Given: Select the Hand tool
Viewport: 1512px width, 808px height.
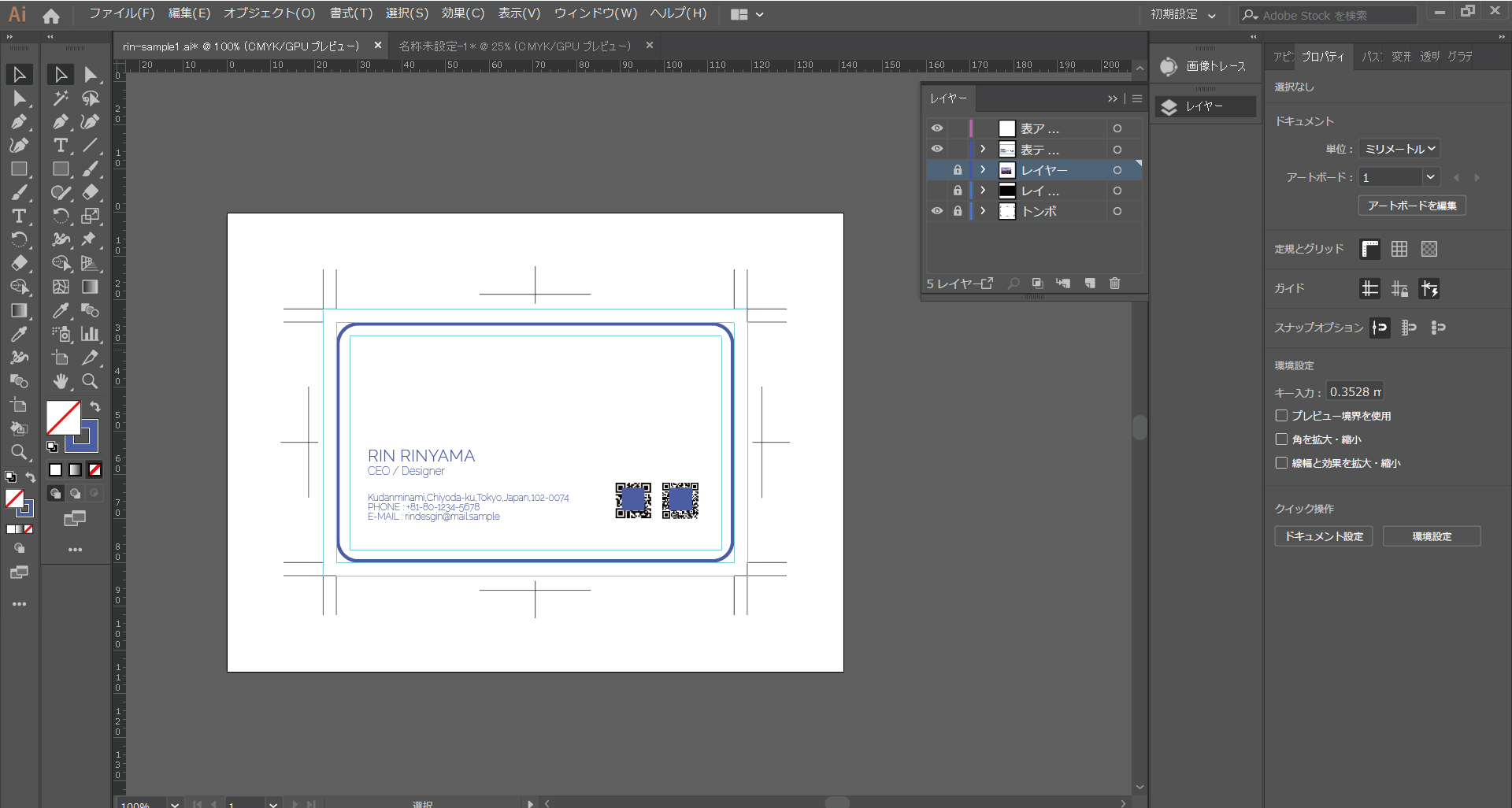Looking at the screenshot, I should [61, 381].
